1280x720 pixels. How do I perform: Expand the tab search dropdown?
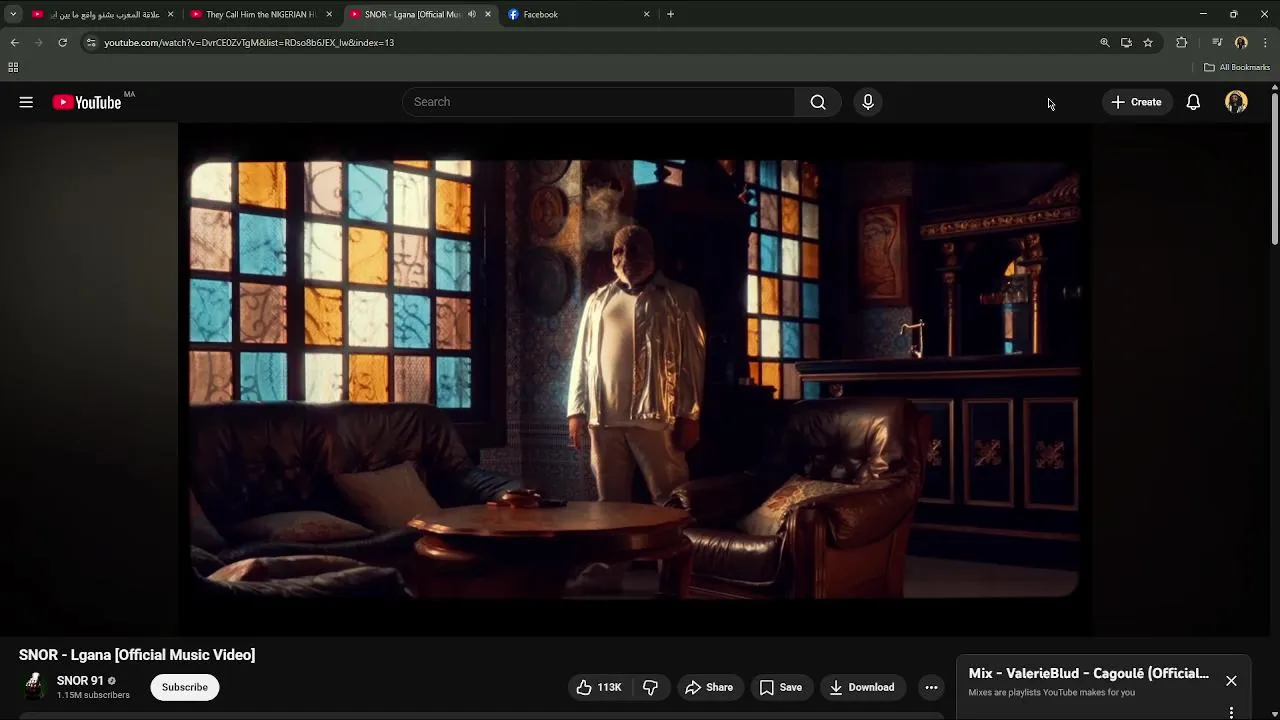(x=13, y=14)
